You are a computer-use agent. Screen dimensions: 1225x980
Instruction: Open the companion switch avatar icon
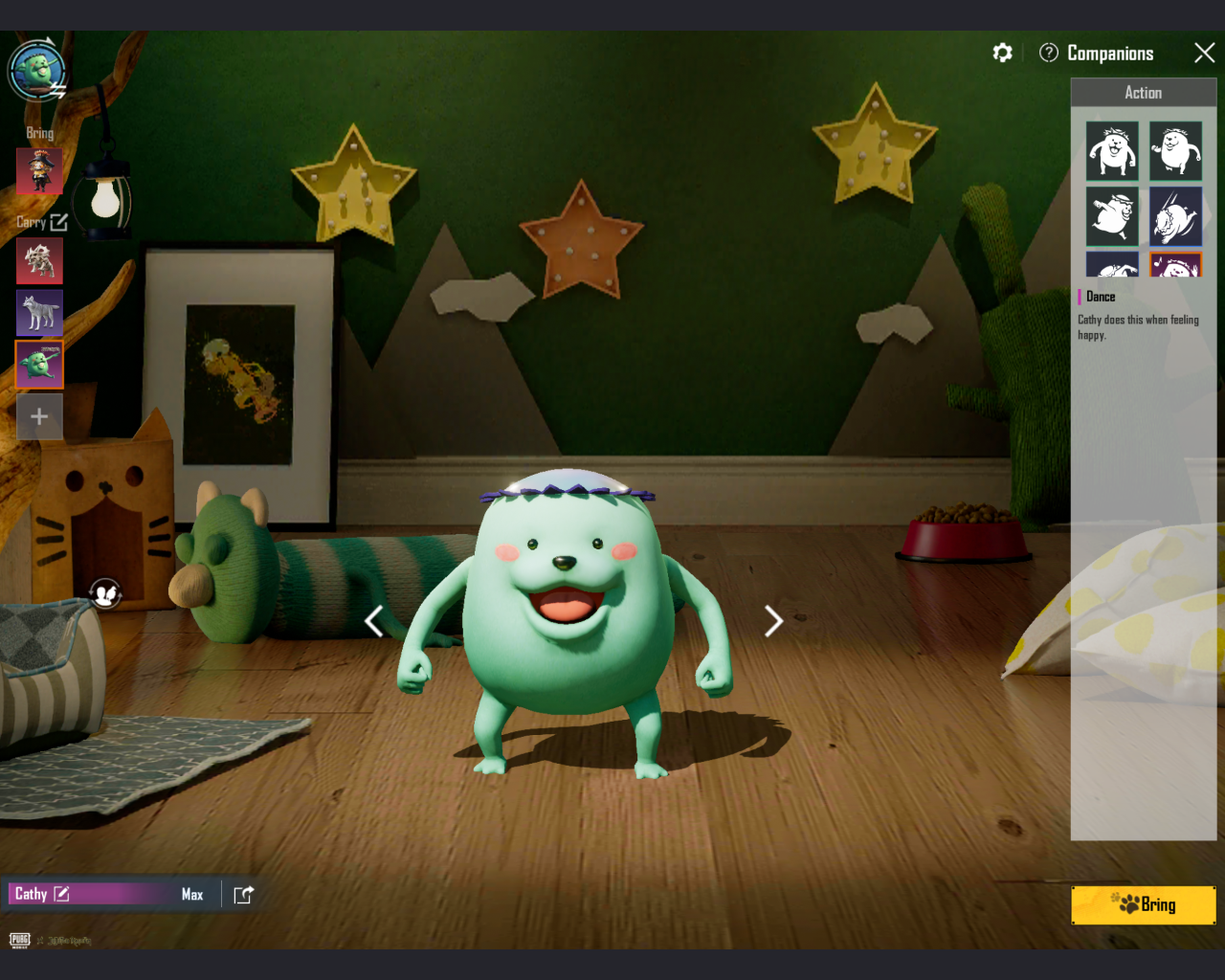click(x=37, y=71)
